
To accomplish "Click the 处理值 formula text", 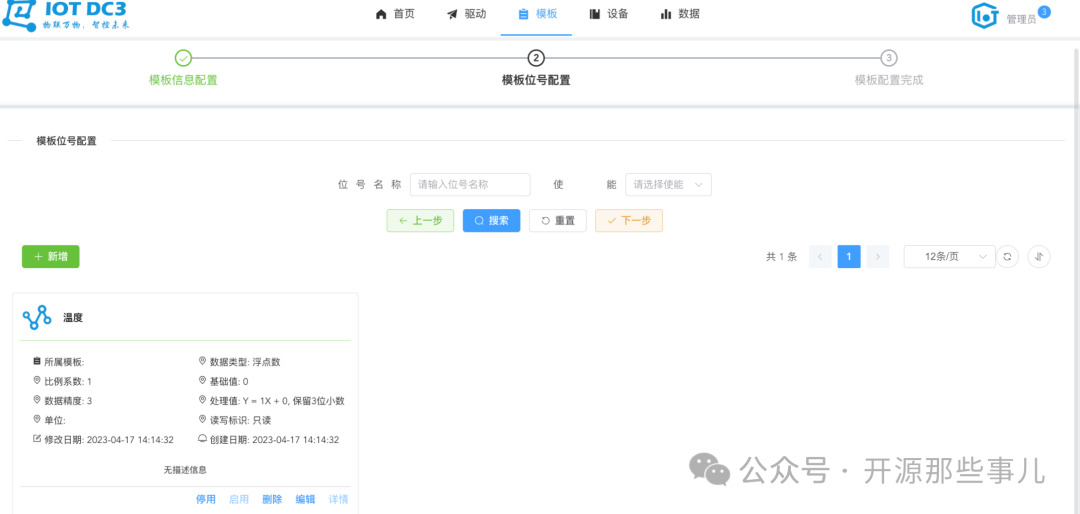I will pyautogui.click(x=277, y=400).
